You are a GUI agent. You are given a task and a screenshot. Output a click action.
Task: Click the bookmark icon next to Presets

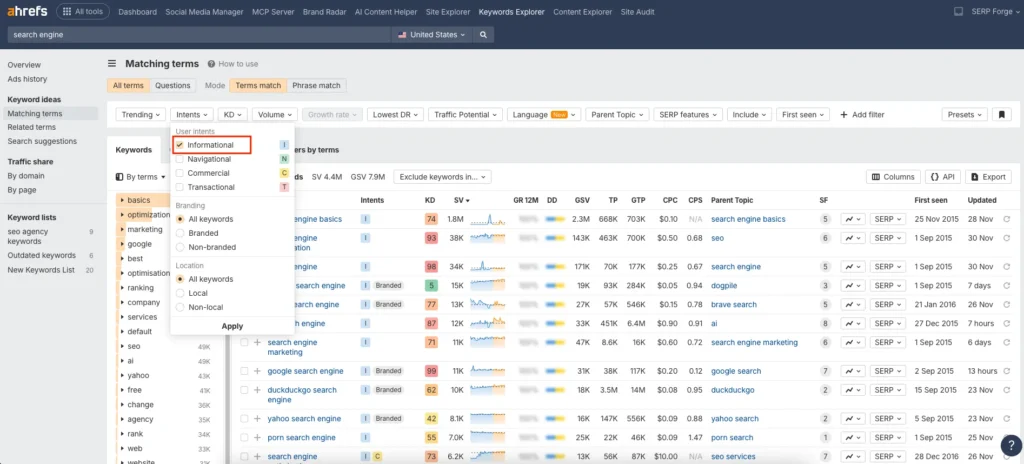pyautogui.click(x=1002, y=114)
